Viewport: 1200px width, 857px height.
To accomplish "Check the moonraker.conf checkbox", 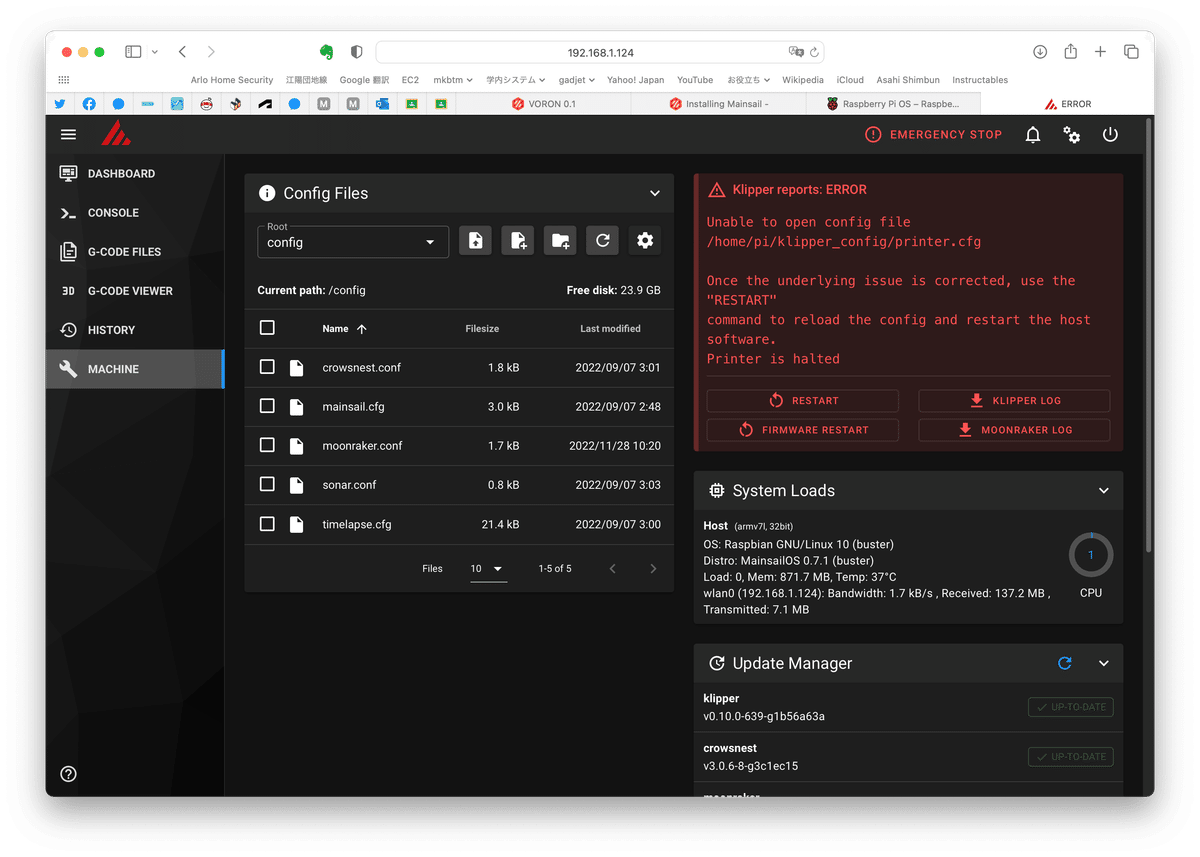I will click(x=267, y=445).
